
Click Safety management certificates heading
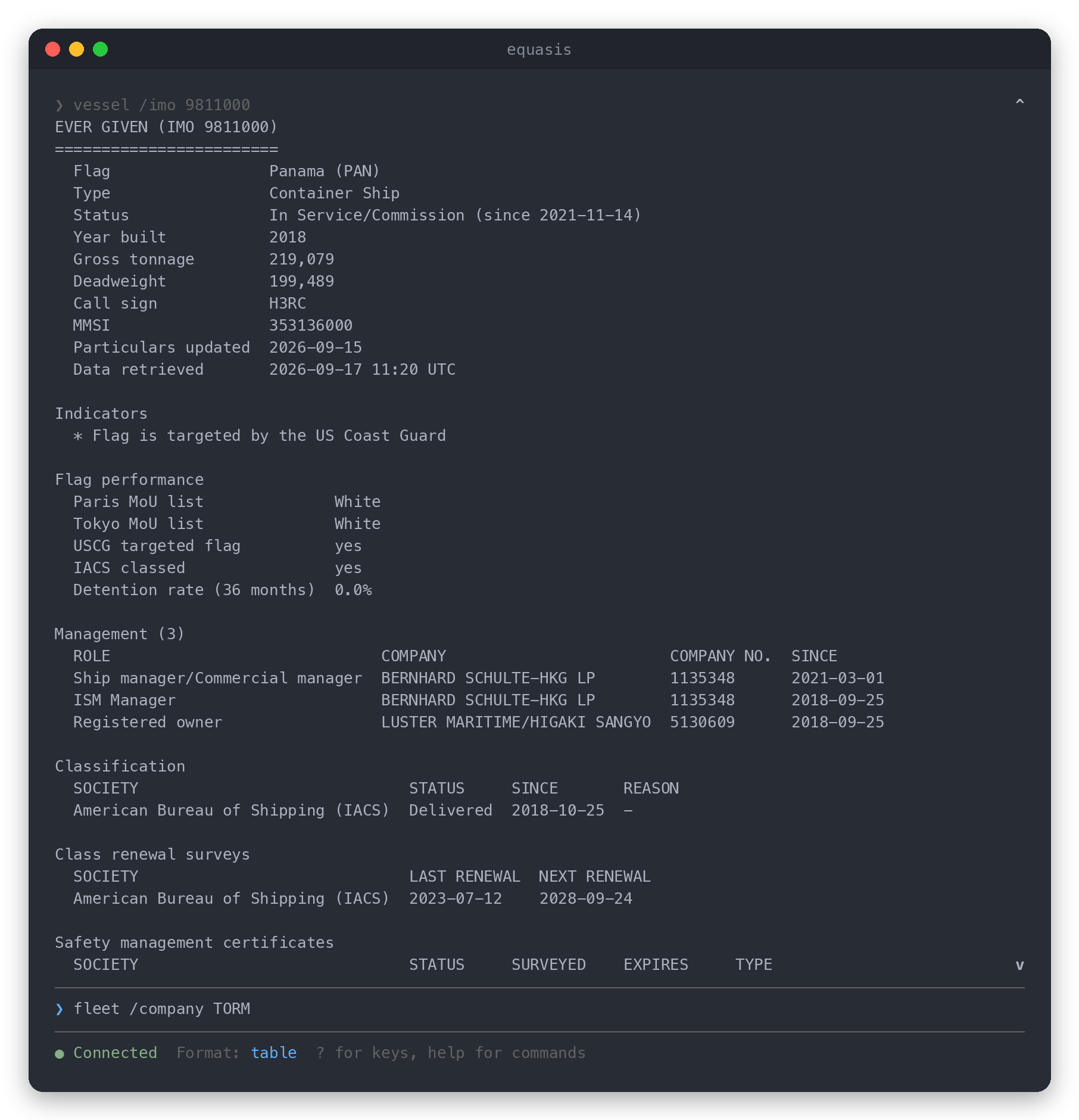point(194,942)
